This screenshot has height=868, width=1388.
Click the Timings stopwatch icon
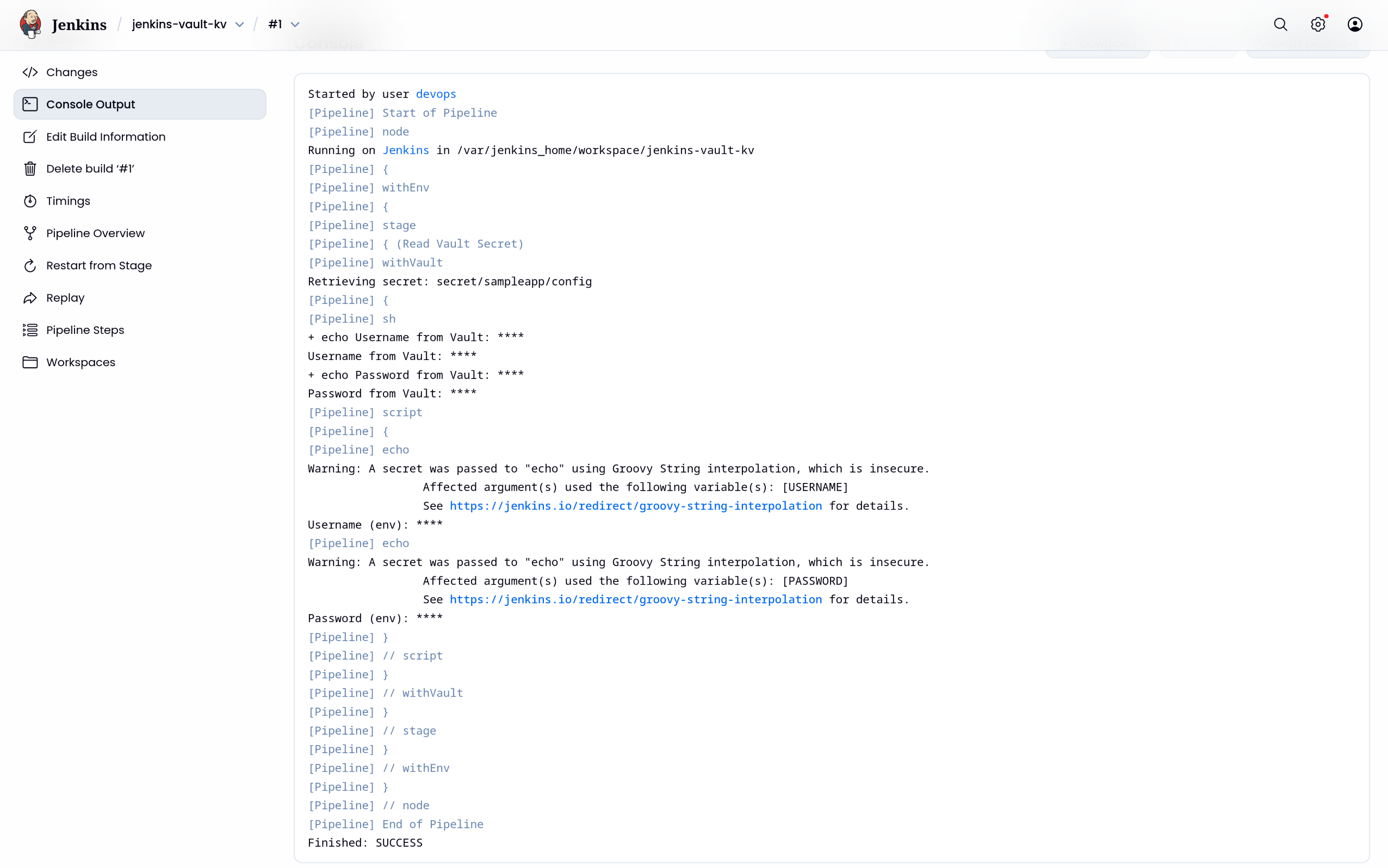30,201
